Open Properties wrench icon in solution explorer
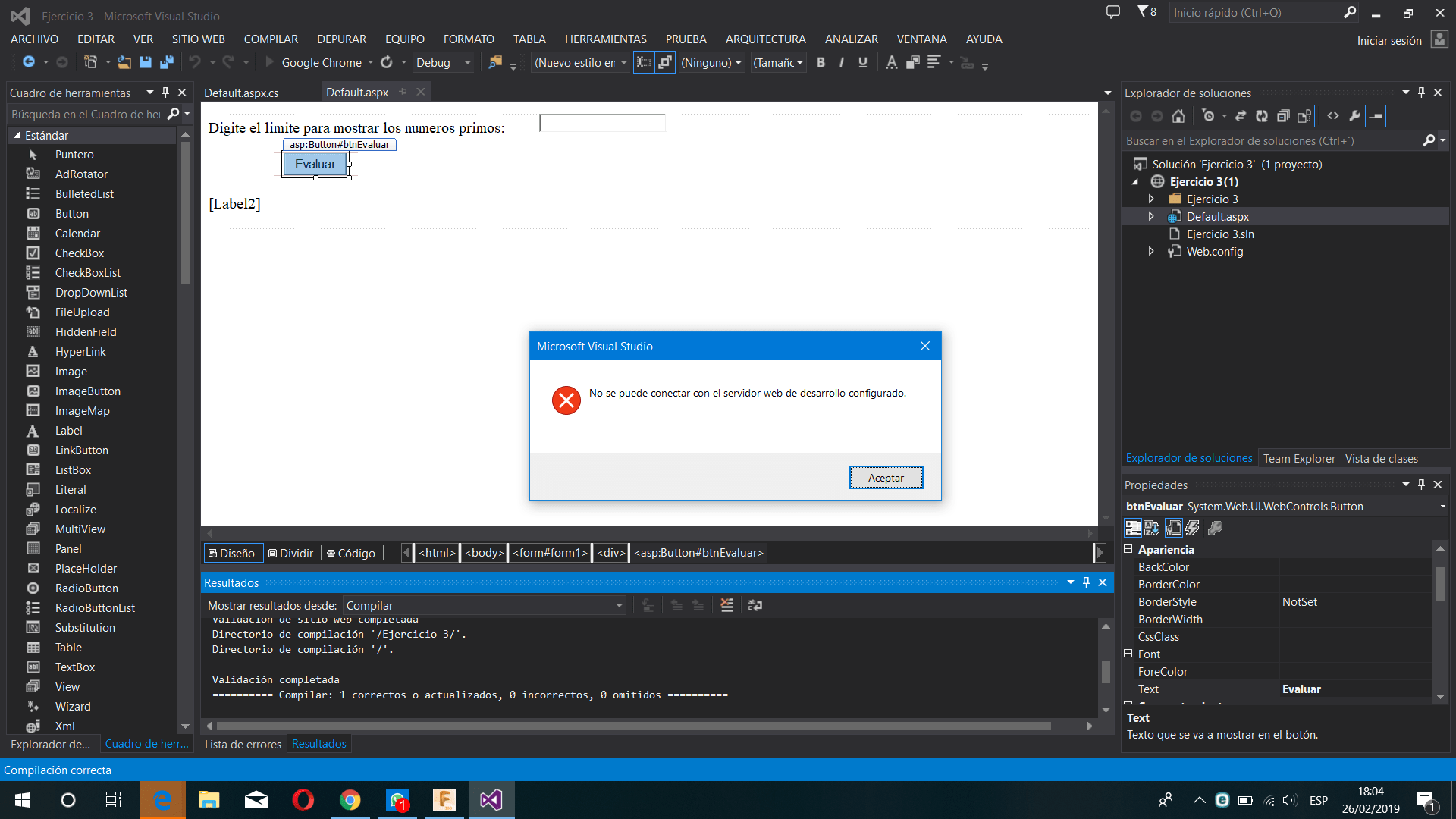This screenshot has width=1456, height=819. click(1354, 116)
